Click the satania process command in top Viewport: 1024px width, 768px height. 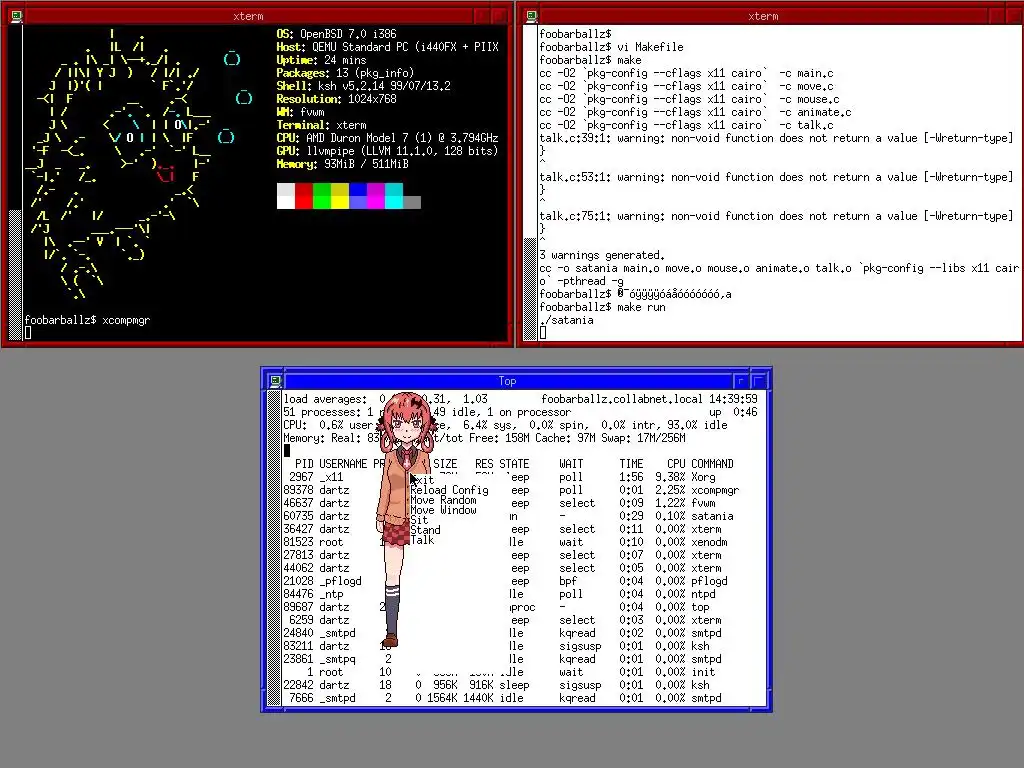(712, 516)
